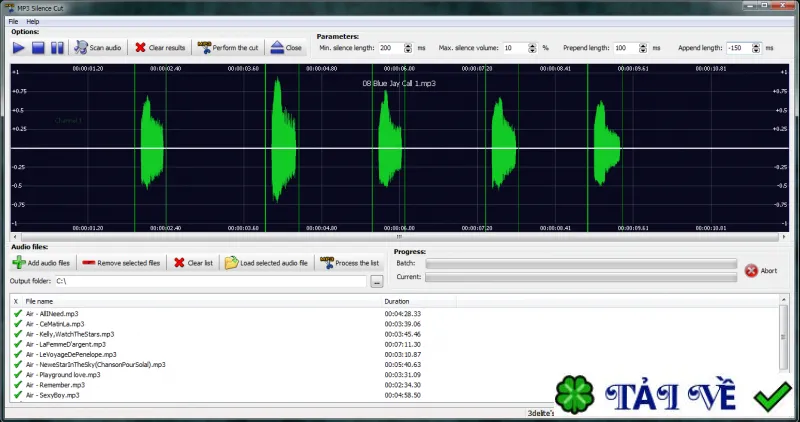Clear results with the red X icon
The width and height of the screenshot is (800, 422).
[160, 48]
